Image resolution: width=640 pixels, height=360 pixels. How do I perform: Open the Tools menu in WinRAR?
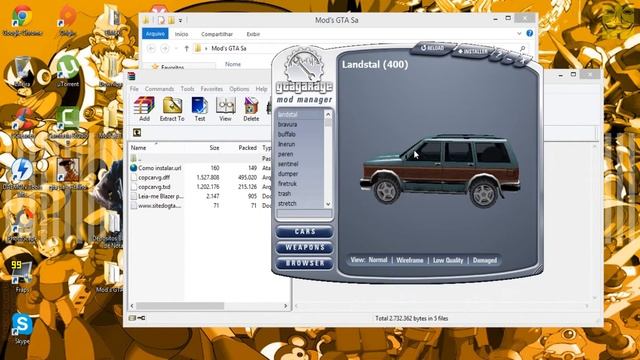point(187,89)
